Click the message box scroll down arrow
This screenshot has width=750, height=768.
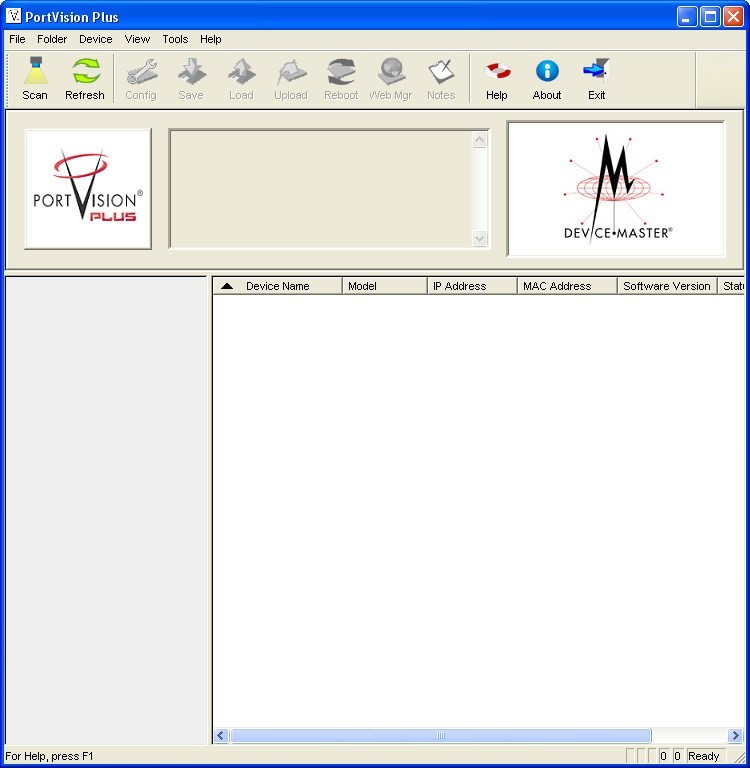(480, 239)
